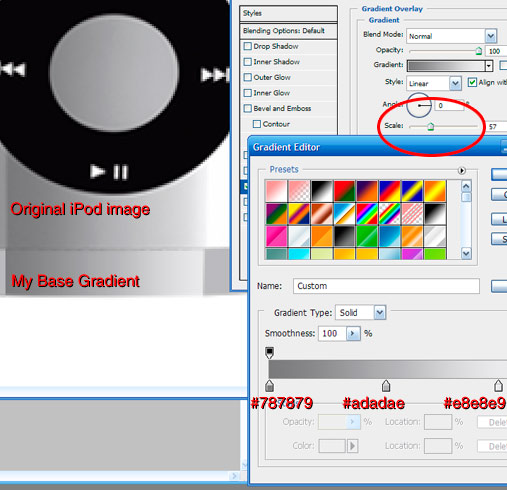Open the Styles section in Layer Style
The width and height of the screenshot is (507, 490).
click(288, 13)
